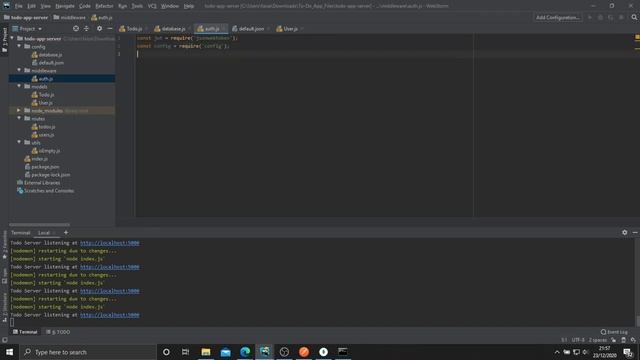Switch to the database.js editor tab

(172, 29)
